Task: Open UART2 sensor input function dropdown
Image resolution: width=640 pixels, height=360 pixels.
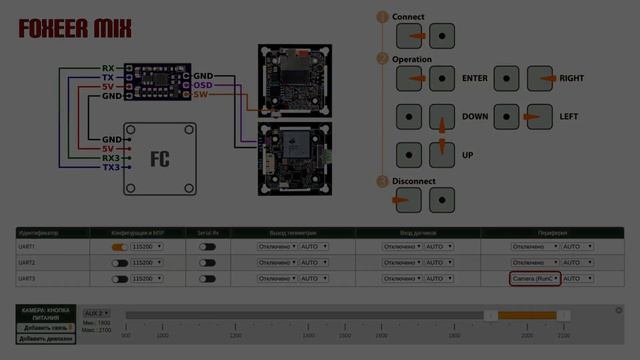Action: [402, 262]
